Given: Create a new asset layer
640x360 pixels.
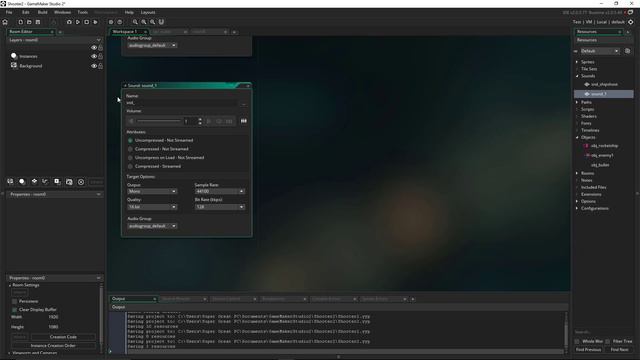Looking at the screenshot, I should tap(57, 182).
